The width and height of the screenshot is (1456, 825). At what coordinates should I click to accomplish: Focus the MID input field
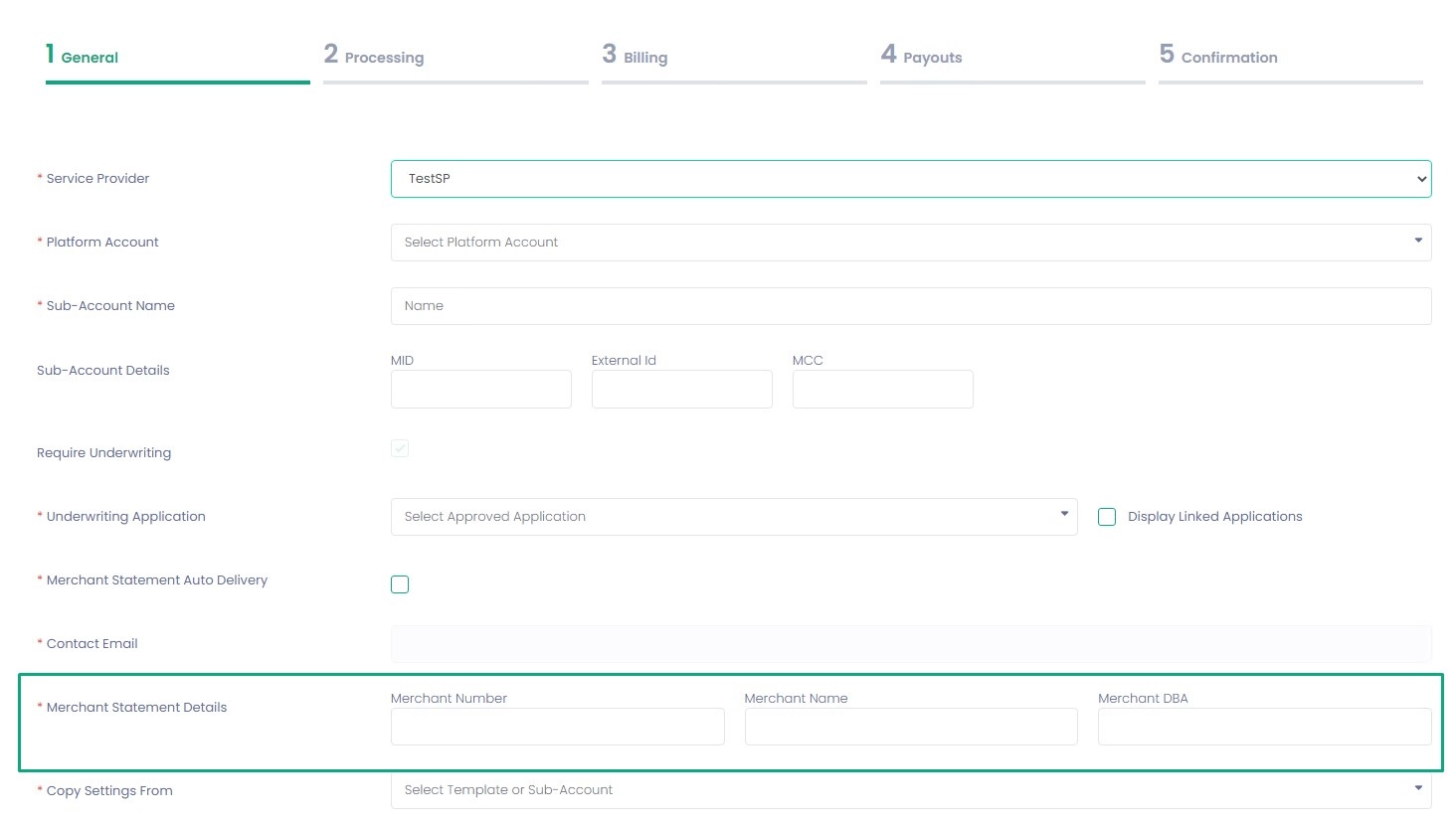[480, 390]
